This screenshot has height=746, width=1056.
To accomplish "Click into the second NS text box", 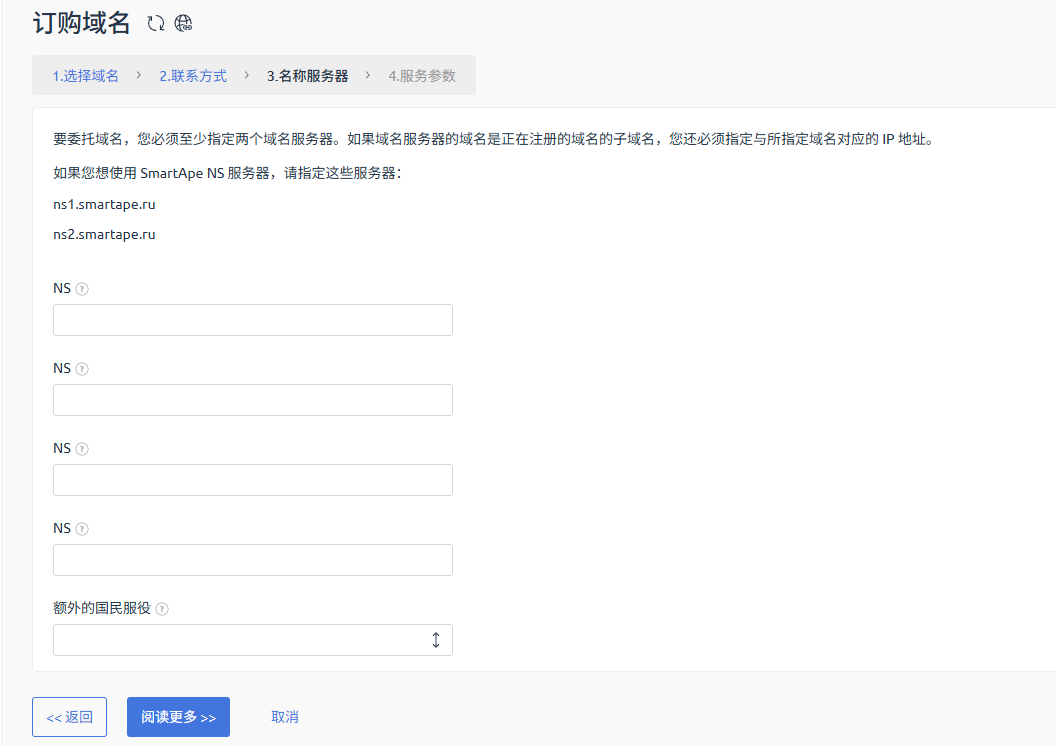I will pos(253,400).
